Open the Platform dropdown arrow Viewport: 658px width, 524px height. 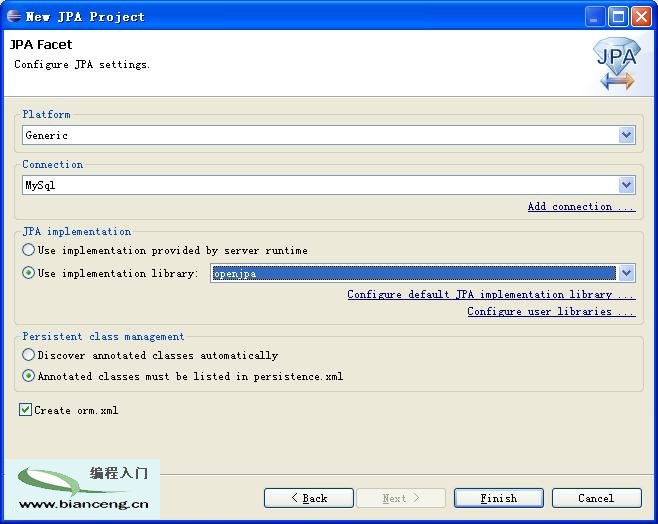tap(626, 135)
